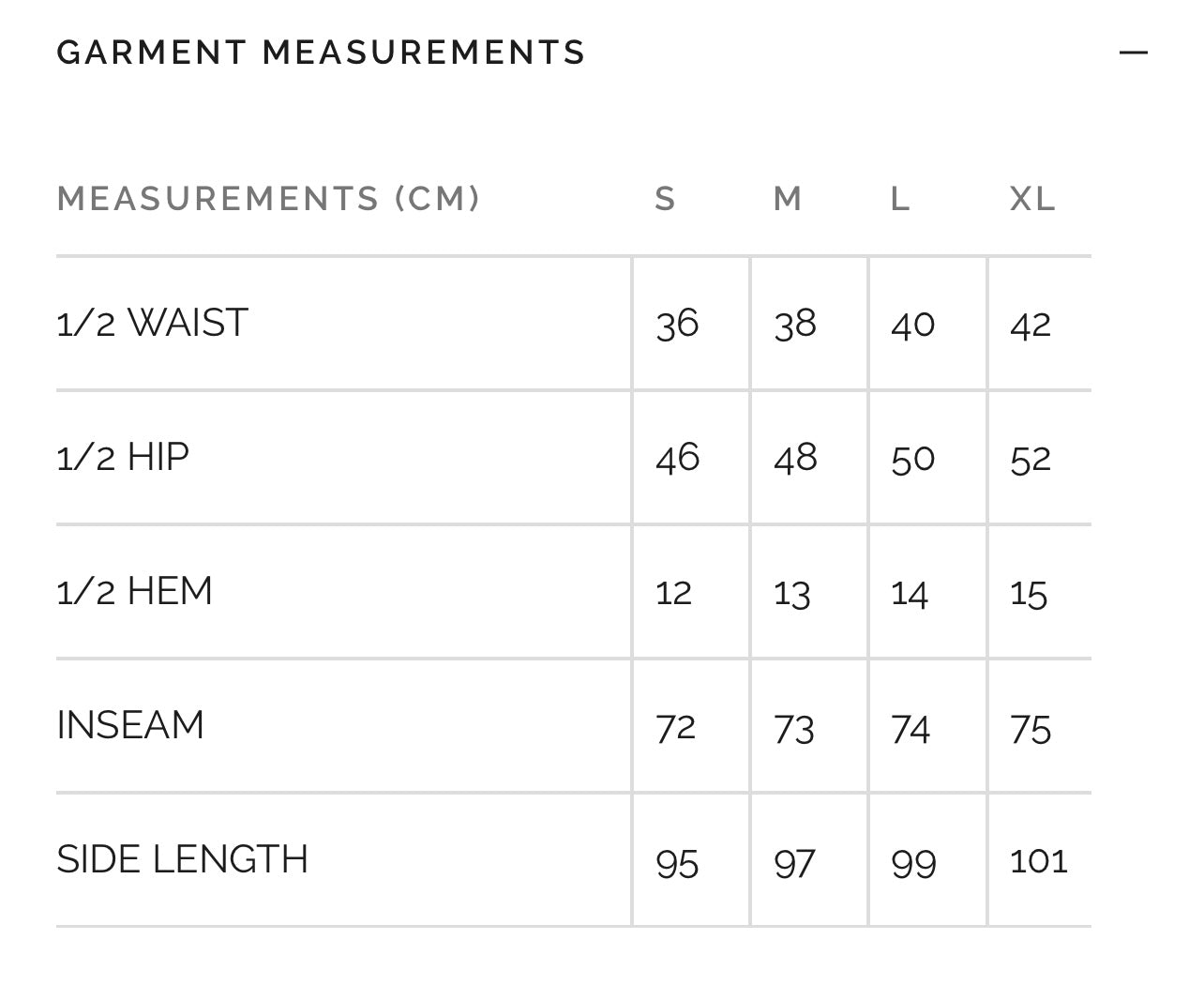This screenshot has height=985, width=1204.
Task: Click side length value 95 for S
Action: pyautogui.click(x=677, y=863)
